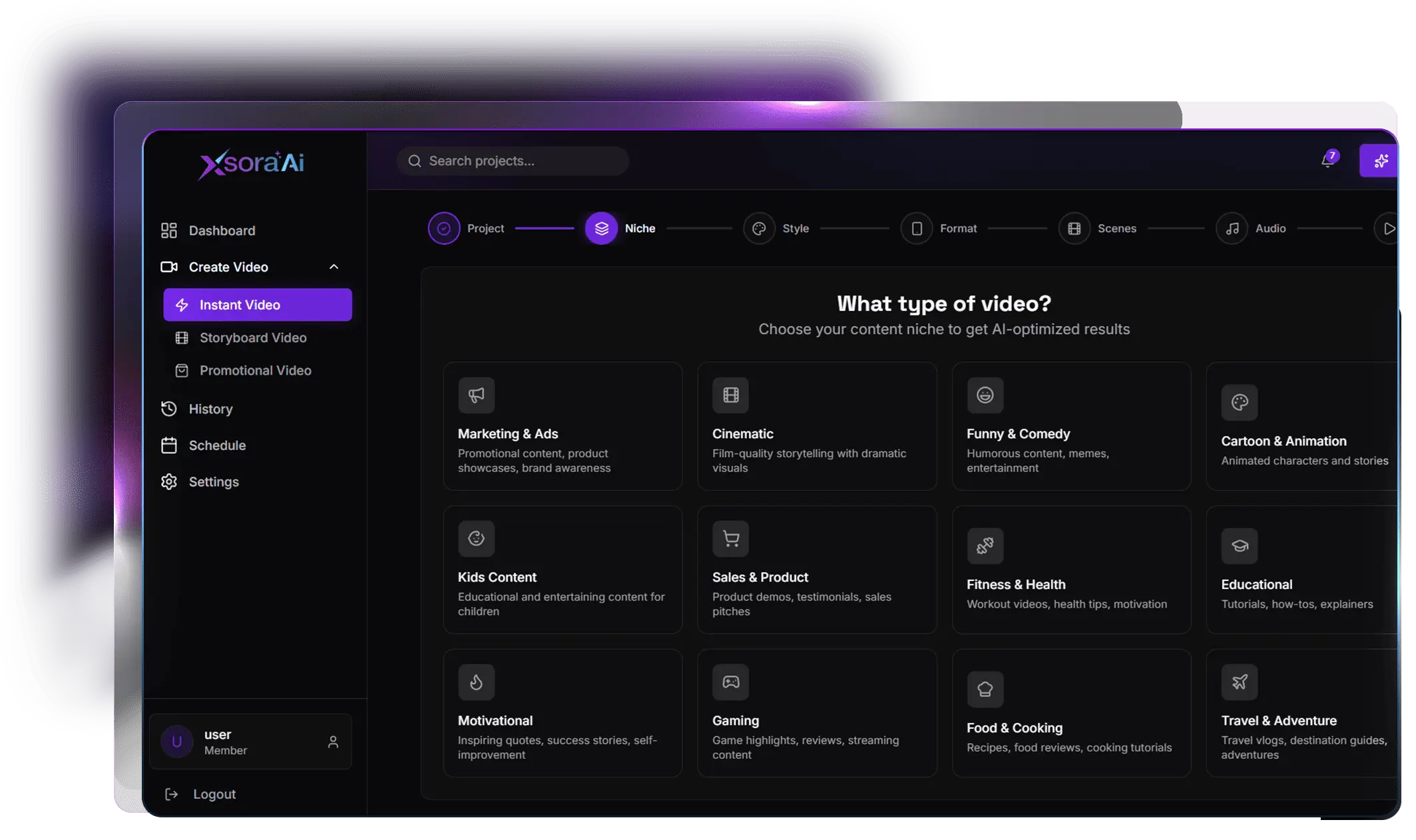Click the 'Audio' step label
The image size is (1416, 840).
tap(1270, 228)
